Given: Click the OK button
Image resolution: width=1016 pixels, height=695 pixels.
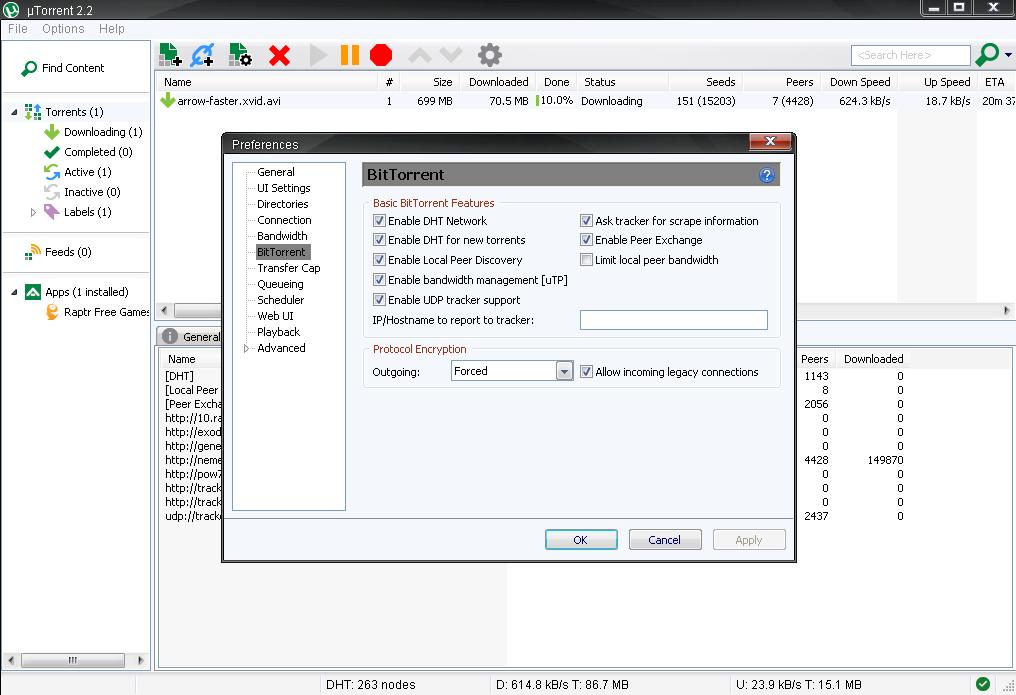Looking at the screenshot, I should coord(580,540).
